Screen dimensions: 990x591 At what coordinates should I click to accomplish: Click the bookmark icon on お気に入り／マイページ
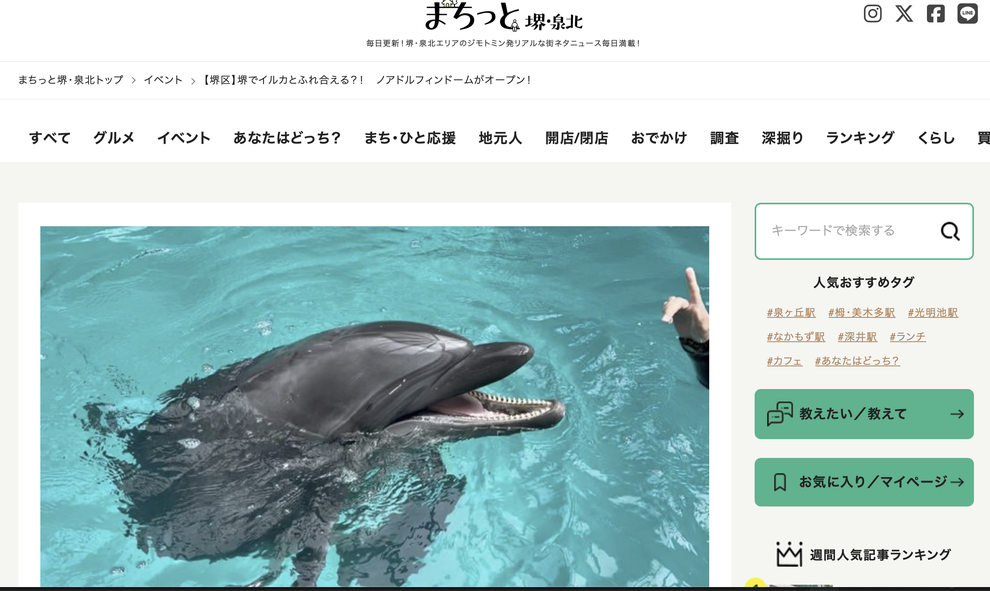(780, 482)
